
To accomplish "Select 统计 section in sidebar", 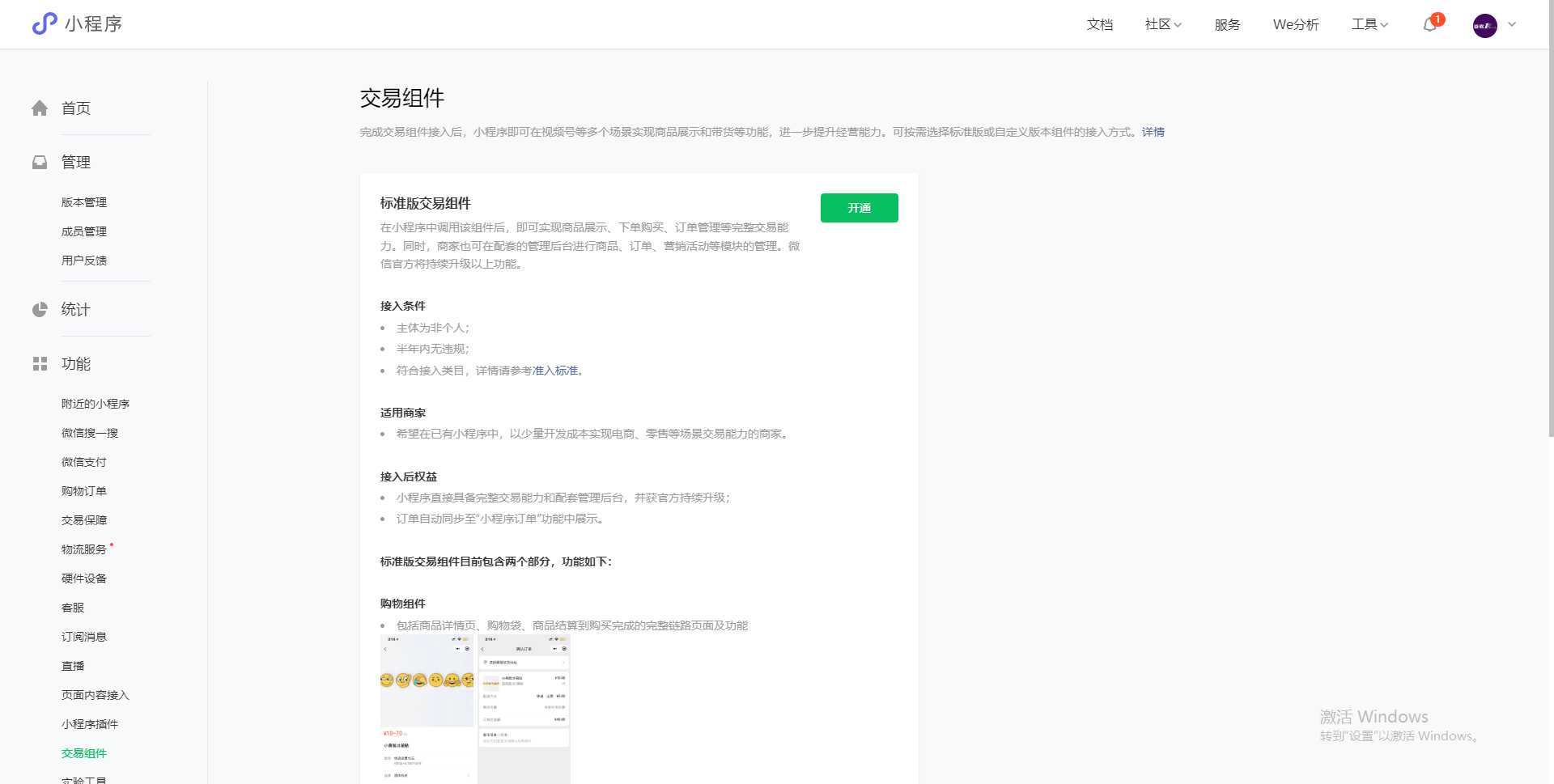I will [x=76, y=310].
